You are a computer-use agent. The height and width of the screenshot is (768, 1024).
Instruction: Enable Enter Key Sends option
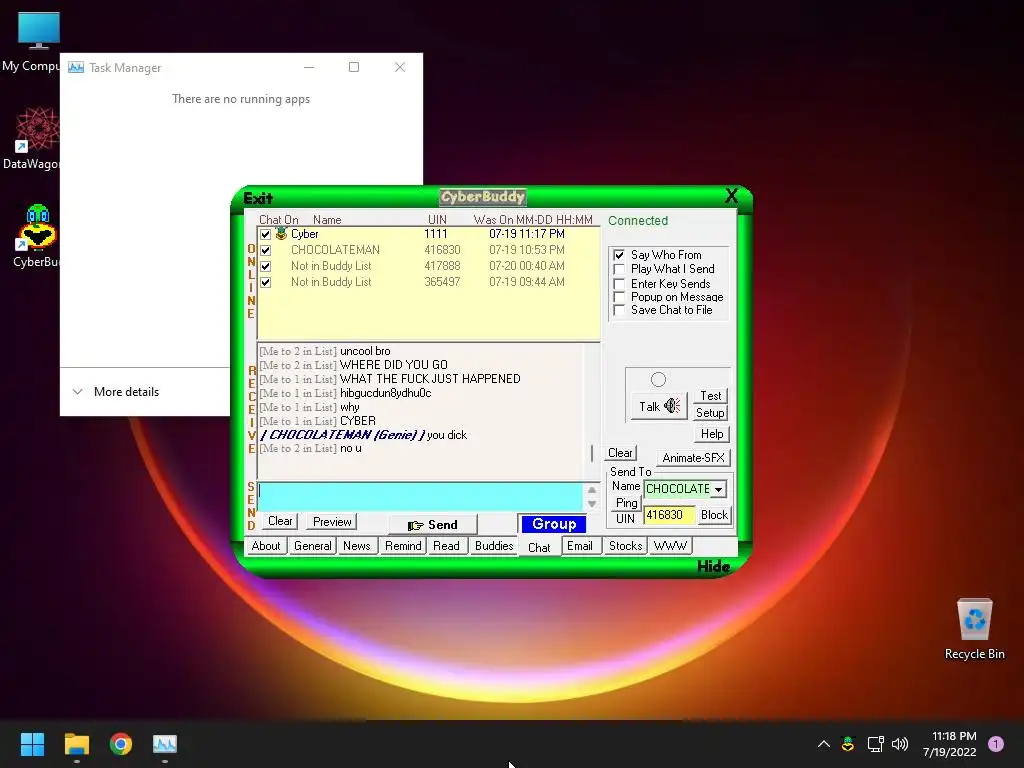619,284
